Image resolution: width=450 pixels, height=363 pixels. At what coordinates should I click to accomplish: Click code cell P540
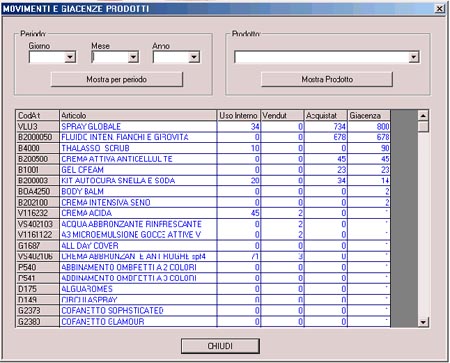pos(38,267)
